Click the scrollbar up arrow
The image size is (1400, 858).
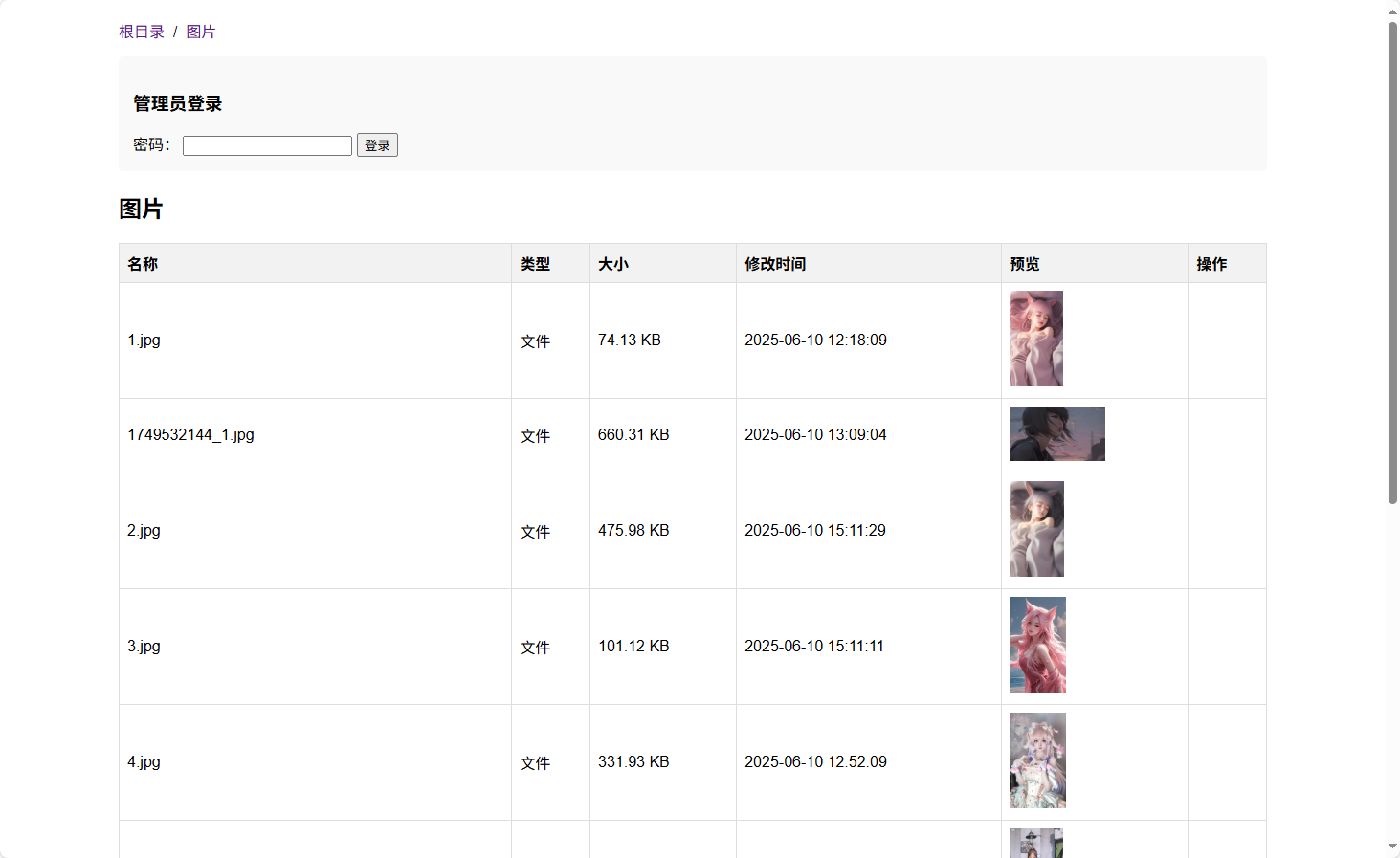tap(1392, 11)
